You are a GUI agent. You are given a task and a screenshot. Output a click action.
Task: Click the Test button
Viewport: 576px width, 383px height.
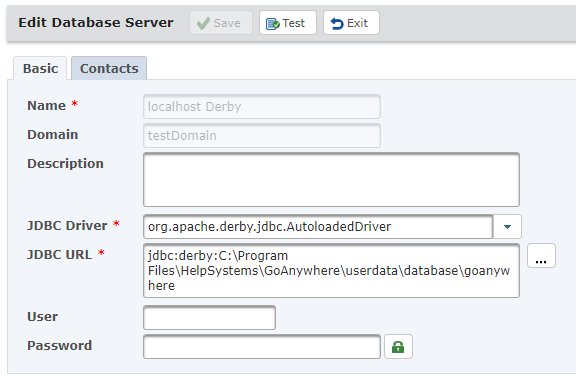click(x=288, y=23)
